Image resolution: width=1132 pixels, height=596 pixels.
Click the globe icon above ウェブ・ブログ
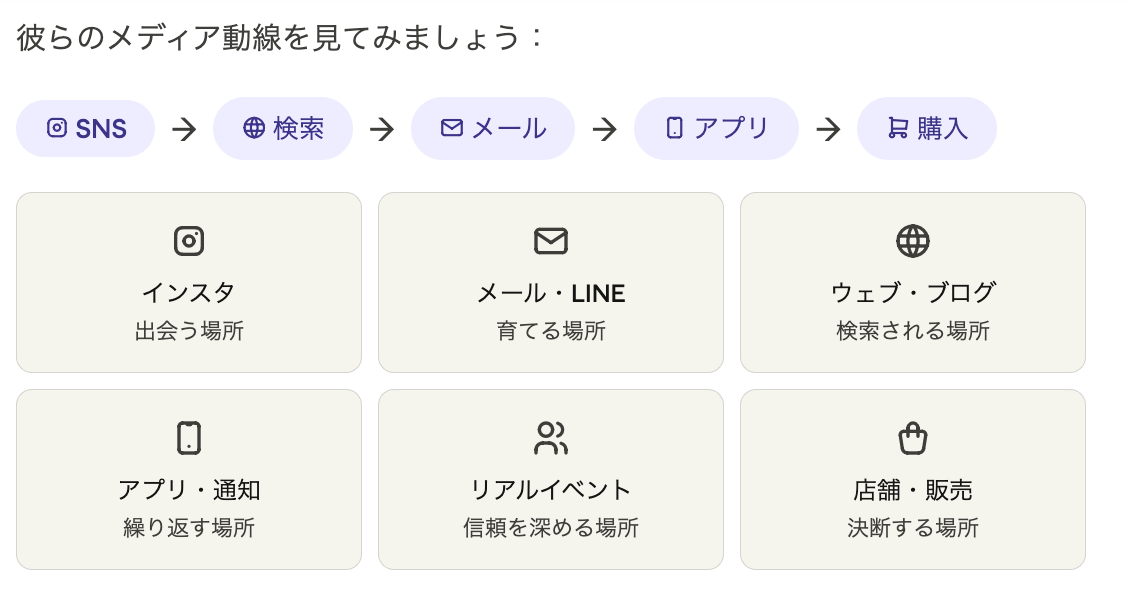click(x=913, y=241)
